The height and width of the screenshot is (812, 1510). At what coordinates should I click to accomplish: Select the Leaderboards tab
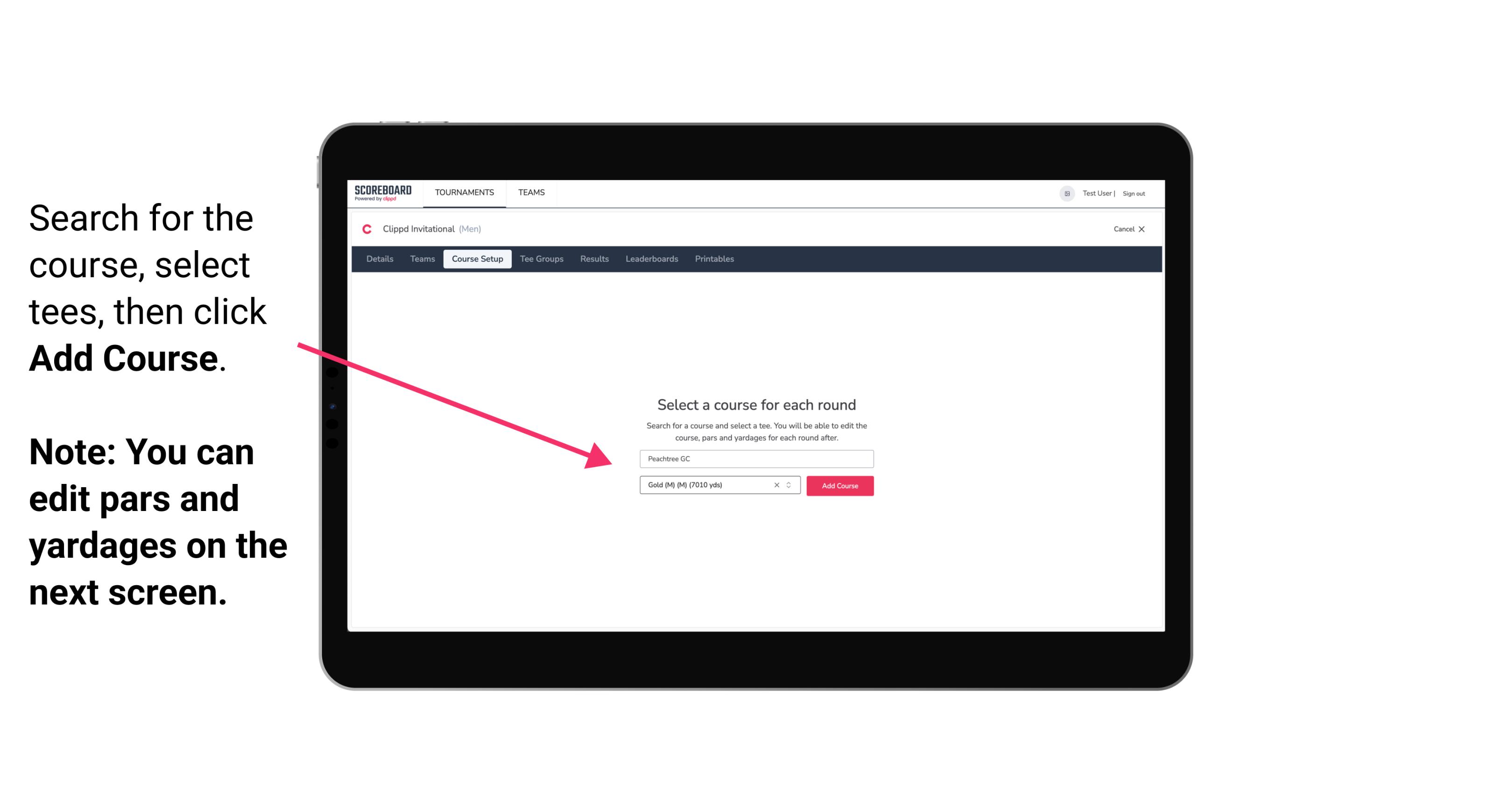click(x=652, y=259)
